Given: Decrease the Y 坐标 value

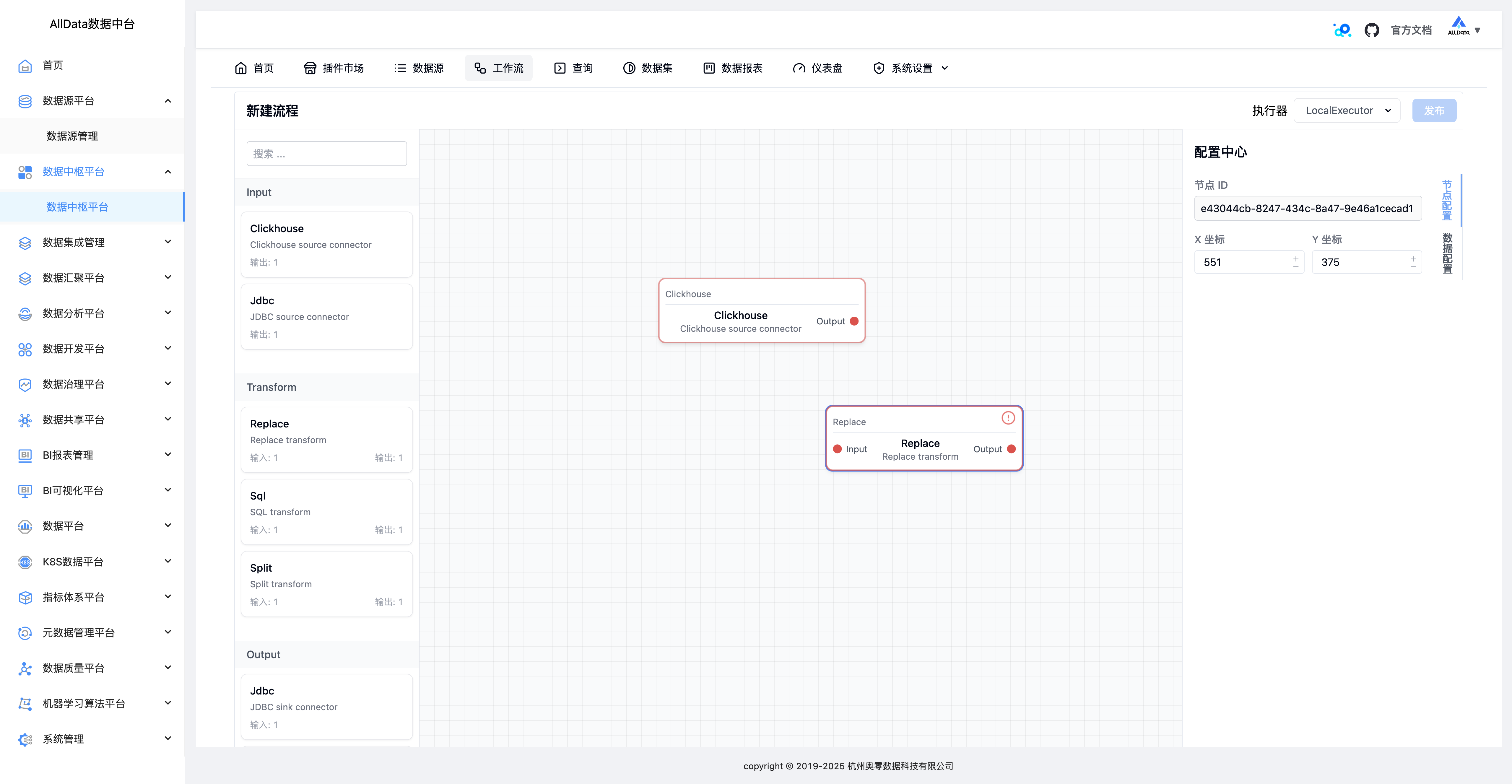Looking at the screenshot, I should pos(1413,267).
